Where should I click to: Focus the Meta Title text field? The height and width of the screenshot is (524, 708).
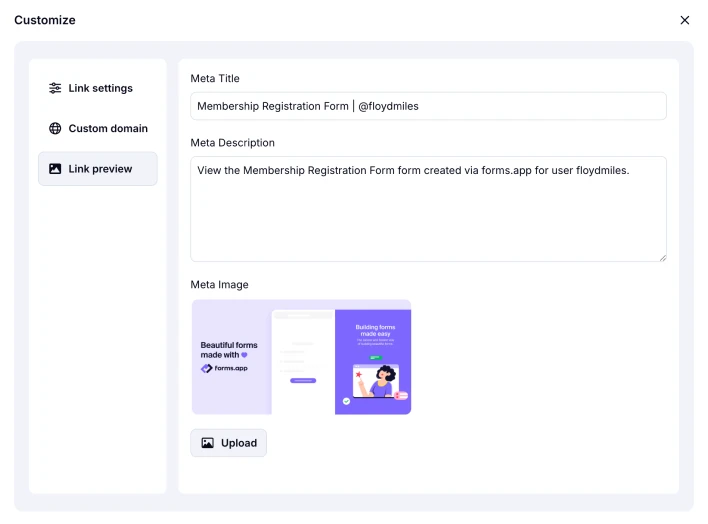pyautogui.click(x=428, y=106)
